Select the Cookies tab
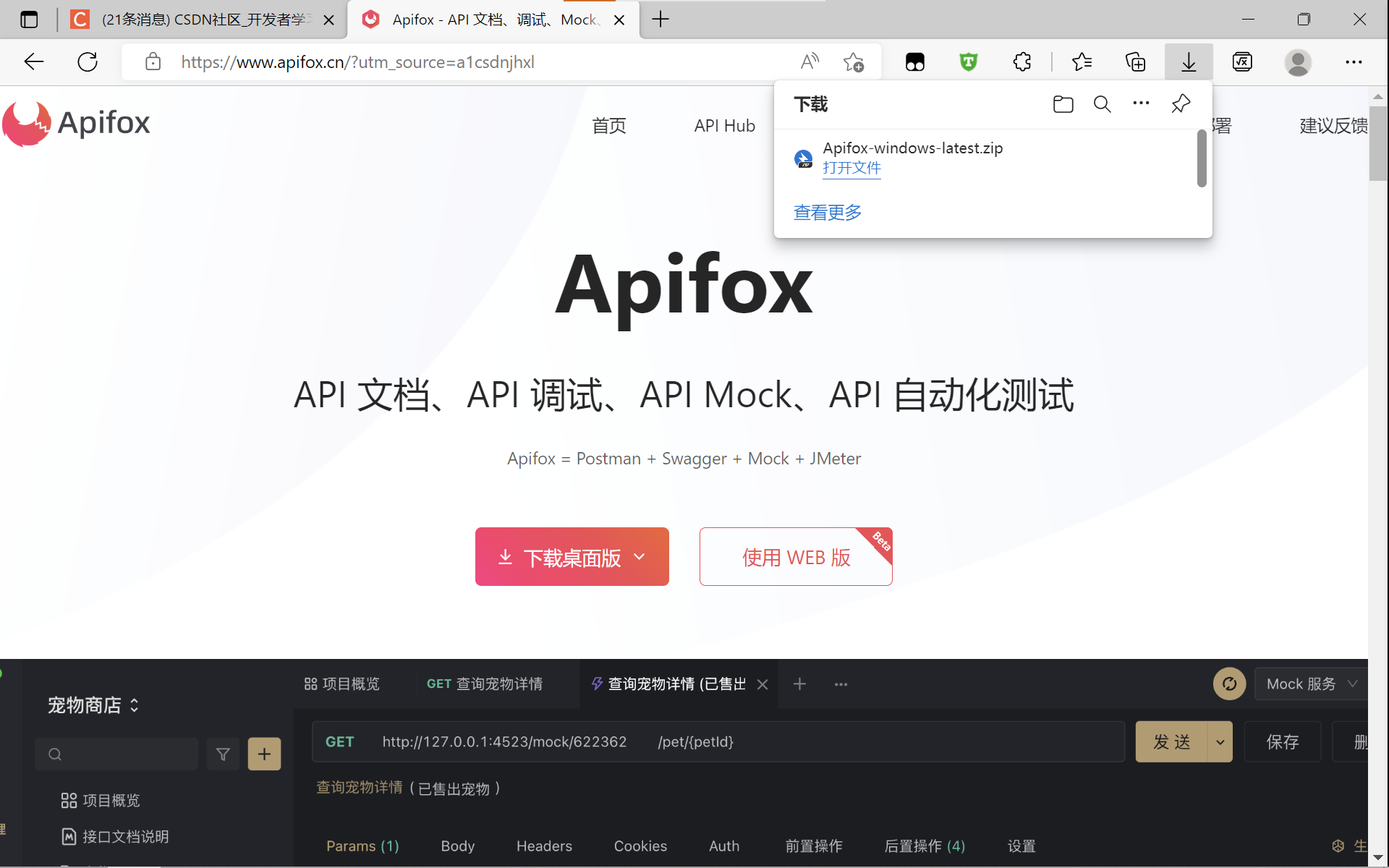 click(640, 846)
